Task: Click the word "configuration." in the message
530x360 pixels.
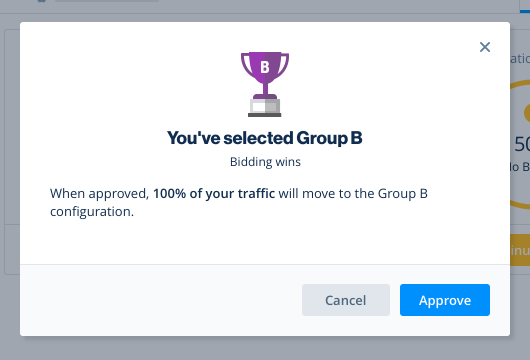Action: (92, 212)
